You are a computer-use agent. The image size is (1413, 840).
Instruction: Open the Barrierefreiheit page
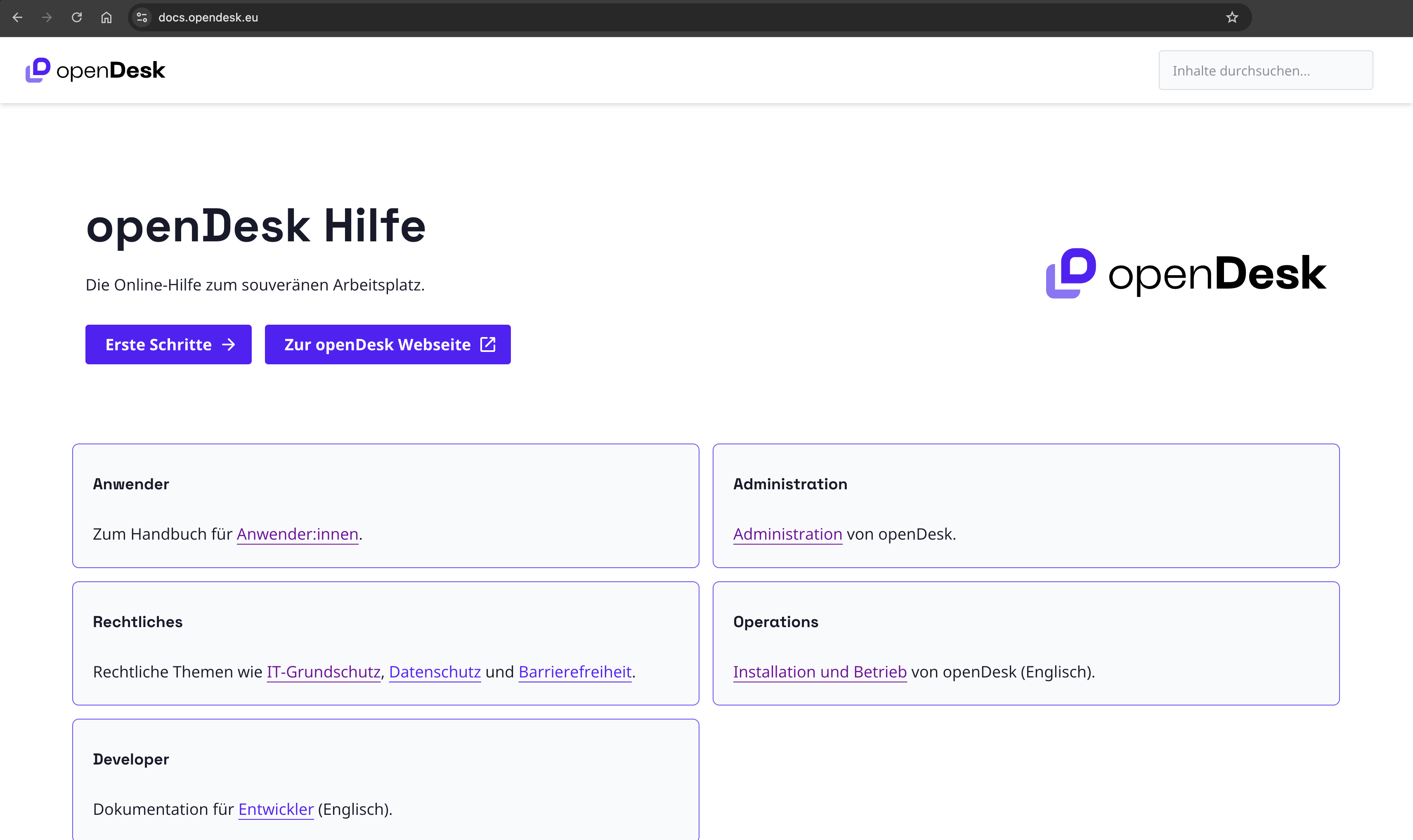pos(575,672)
